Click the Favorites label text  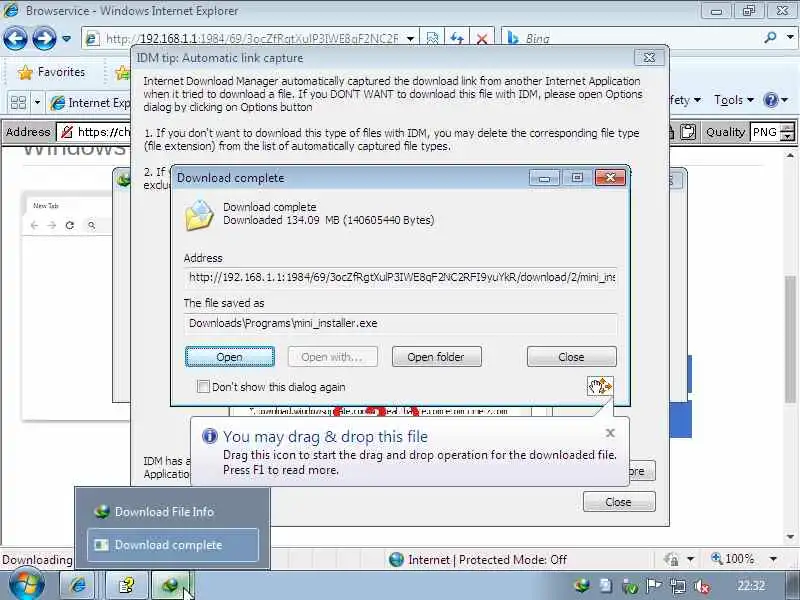click(x=61, y=72)
